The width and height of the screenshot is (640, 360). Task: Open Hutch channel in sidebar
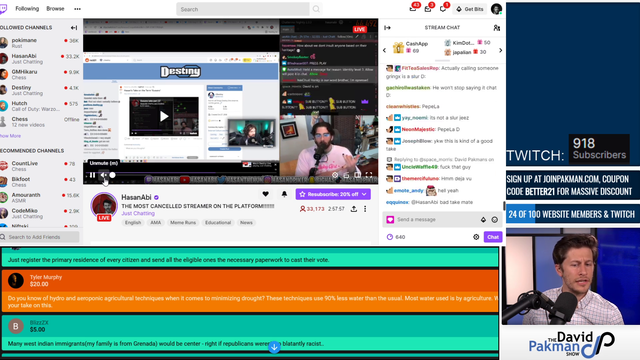[x=40, y=106]
